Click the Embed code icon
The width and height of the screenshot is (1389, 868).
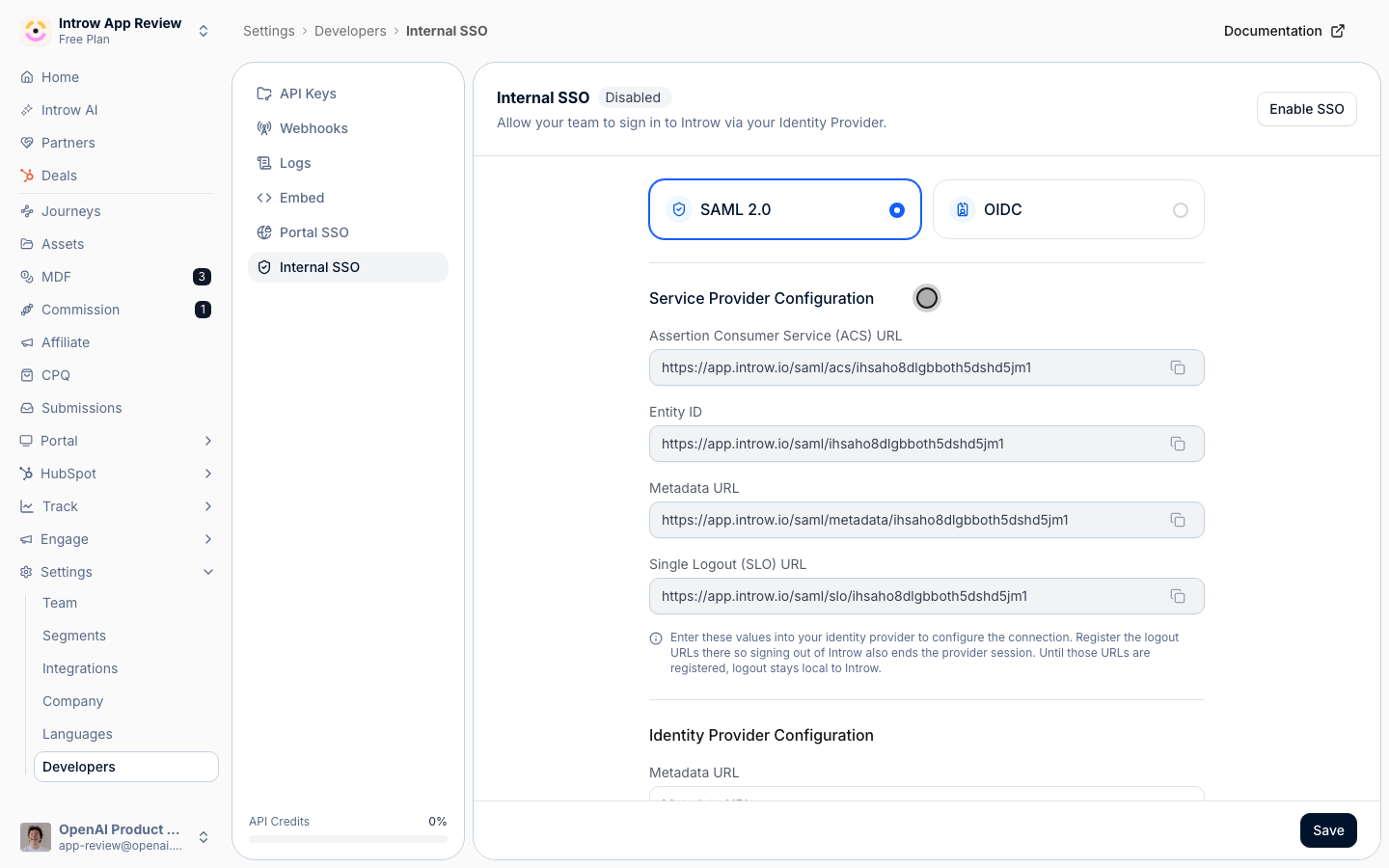[264, 198]
